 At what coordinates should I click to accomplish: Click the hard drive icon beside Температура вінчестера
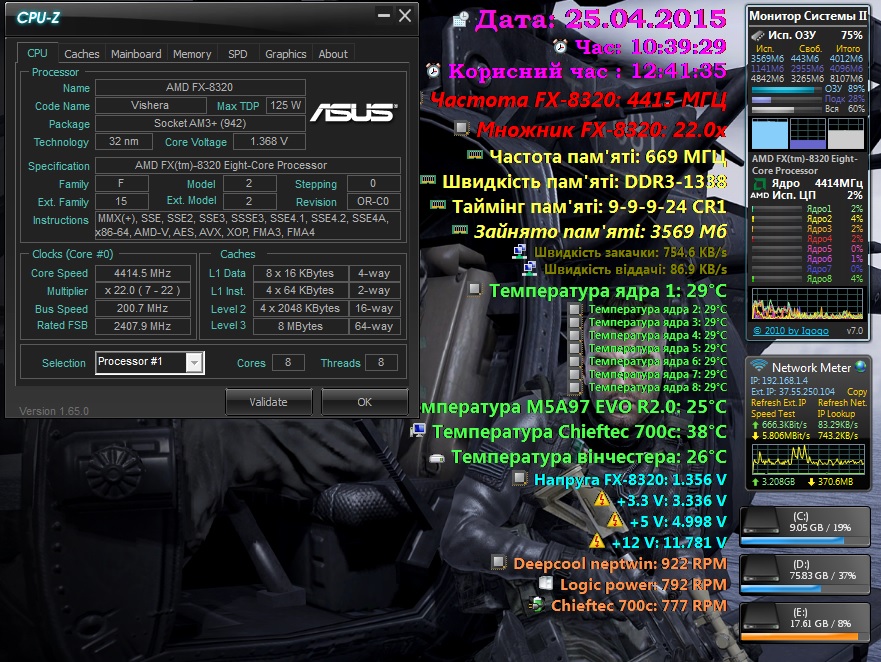437,459
